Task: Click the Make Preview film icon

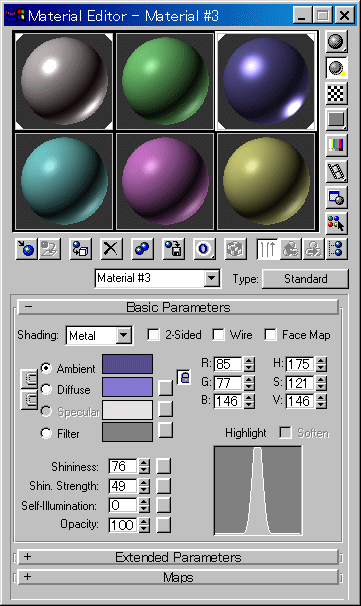Action: [336, 172]
